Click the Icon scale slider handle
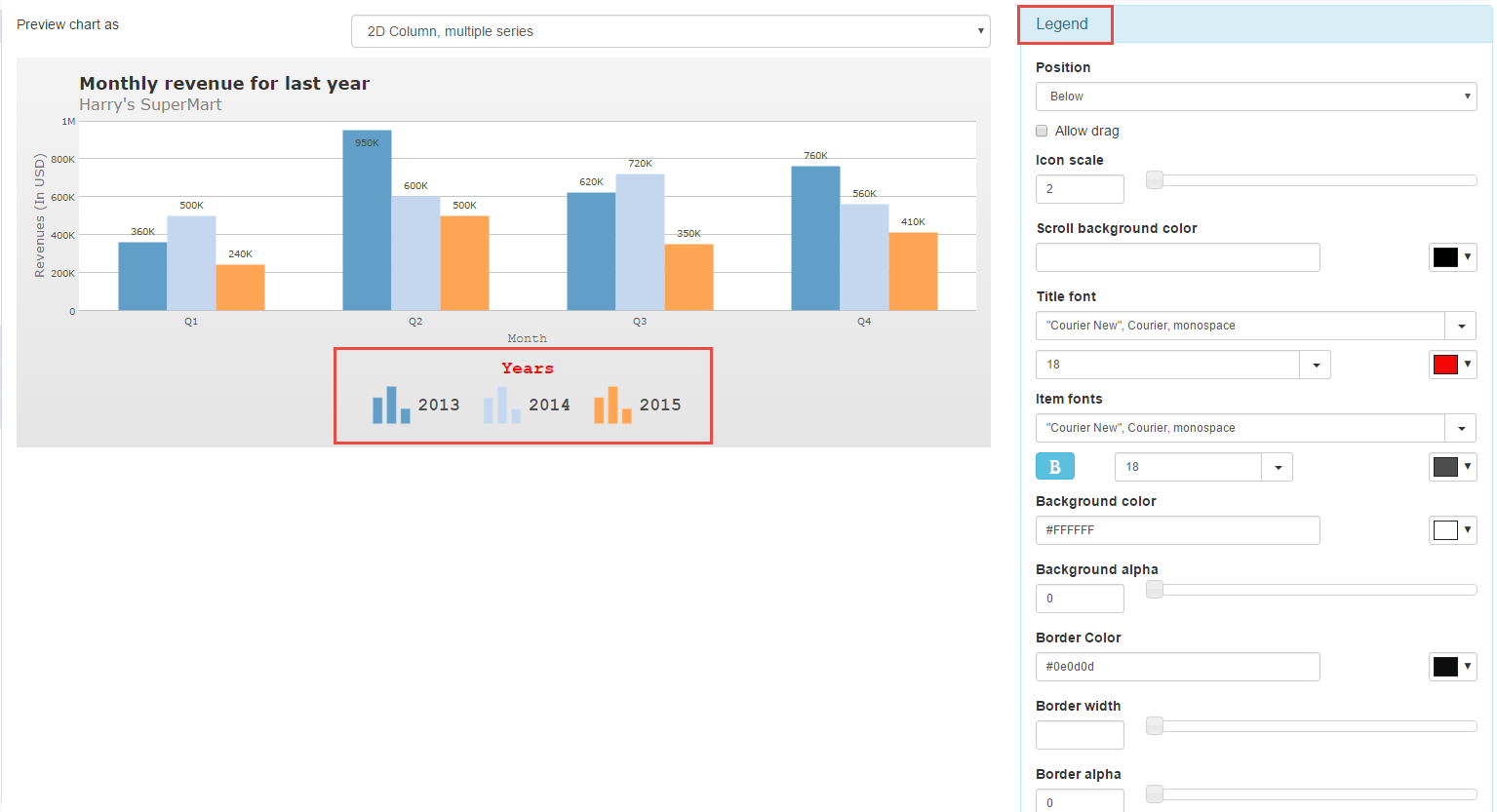Screen dimensions: 1497x812 point(1155,180)
